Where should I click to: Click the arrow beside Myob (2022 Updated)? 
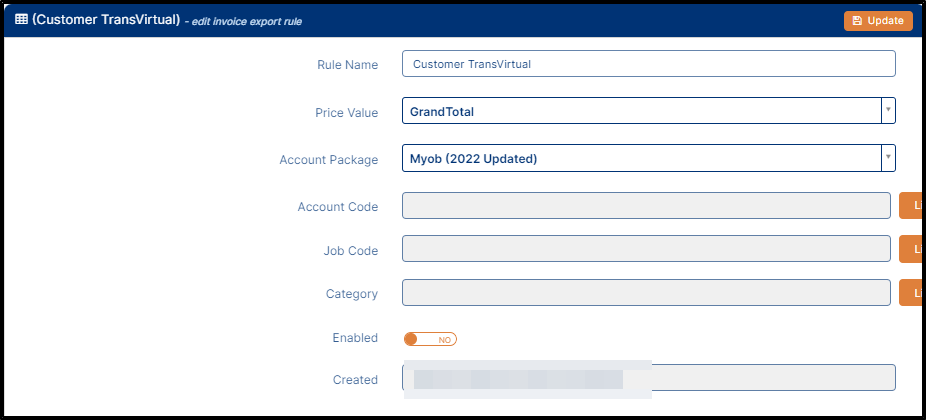point(888,158)
